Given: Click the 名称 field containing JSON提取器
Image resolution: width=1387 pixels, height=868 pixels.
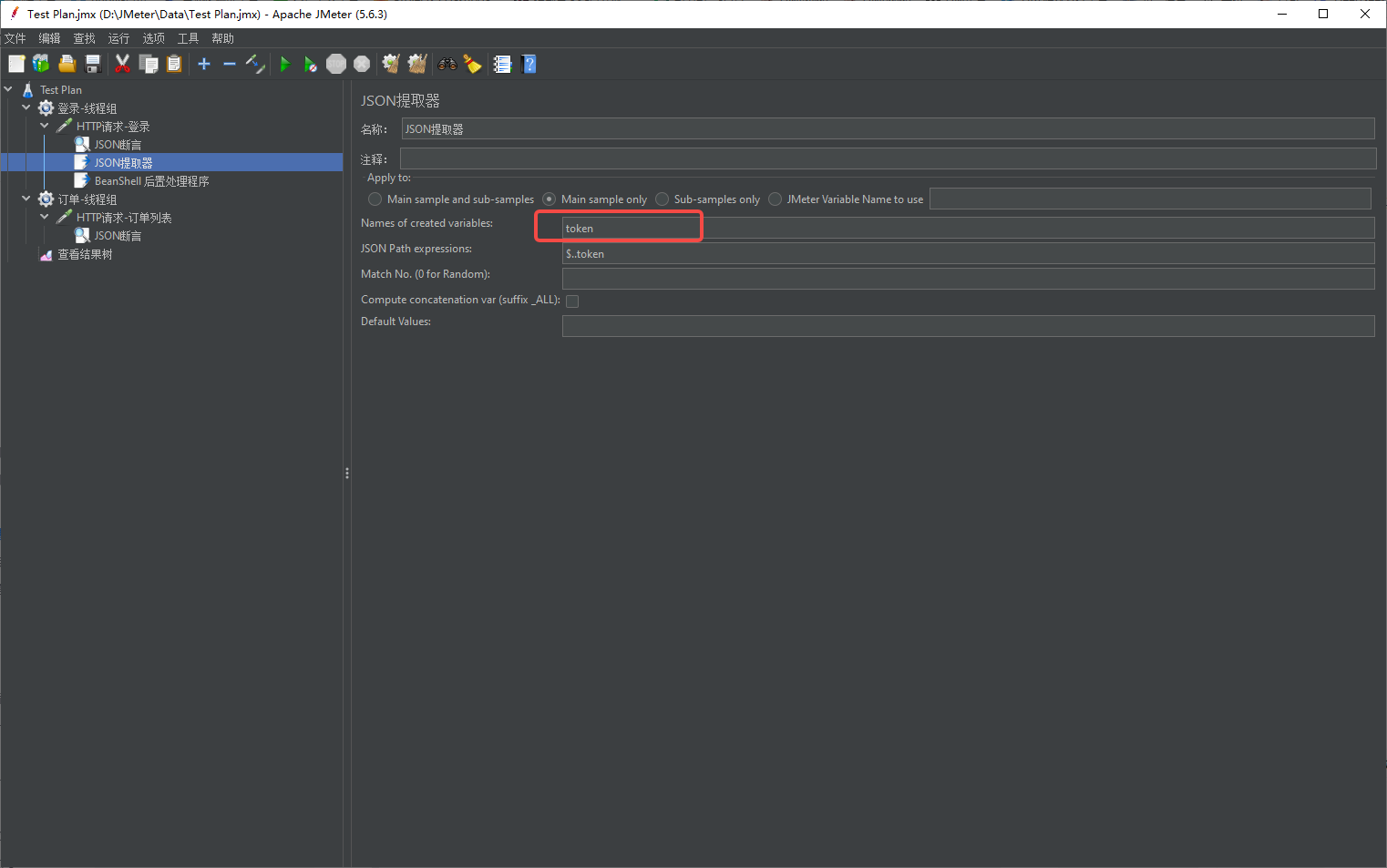Looking at the screenshot, I should point(888,128).
